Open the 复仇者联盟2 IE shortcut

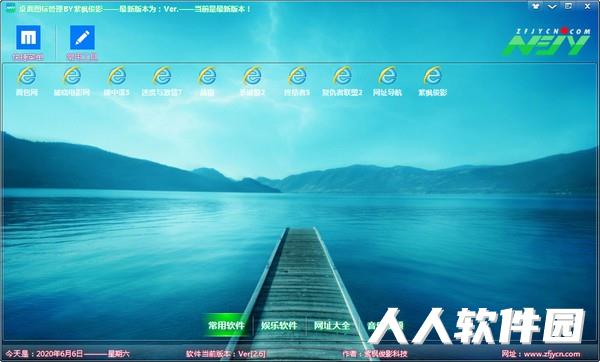coord(342,81)
